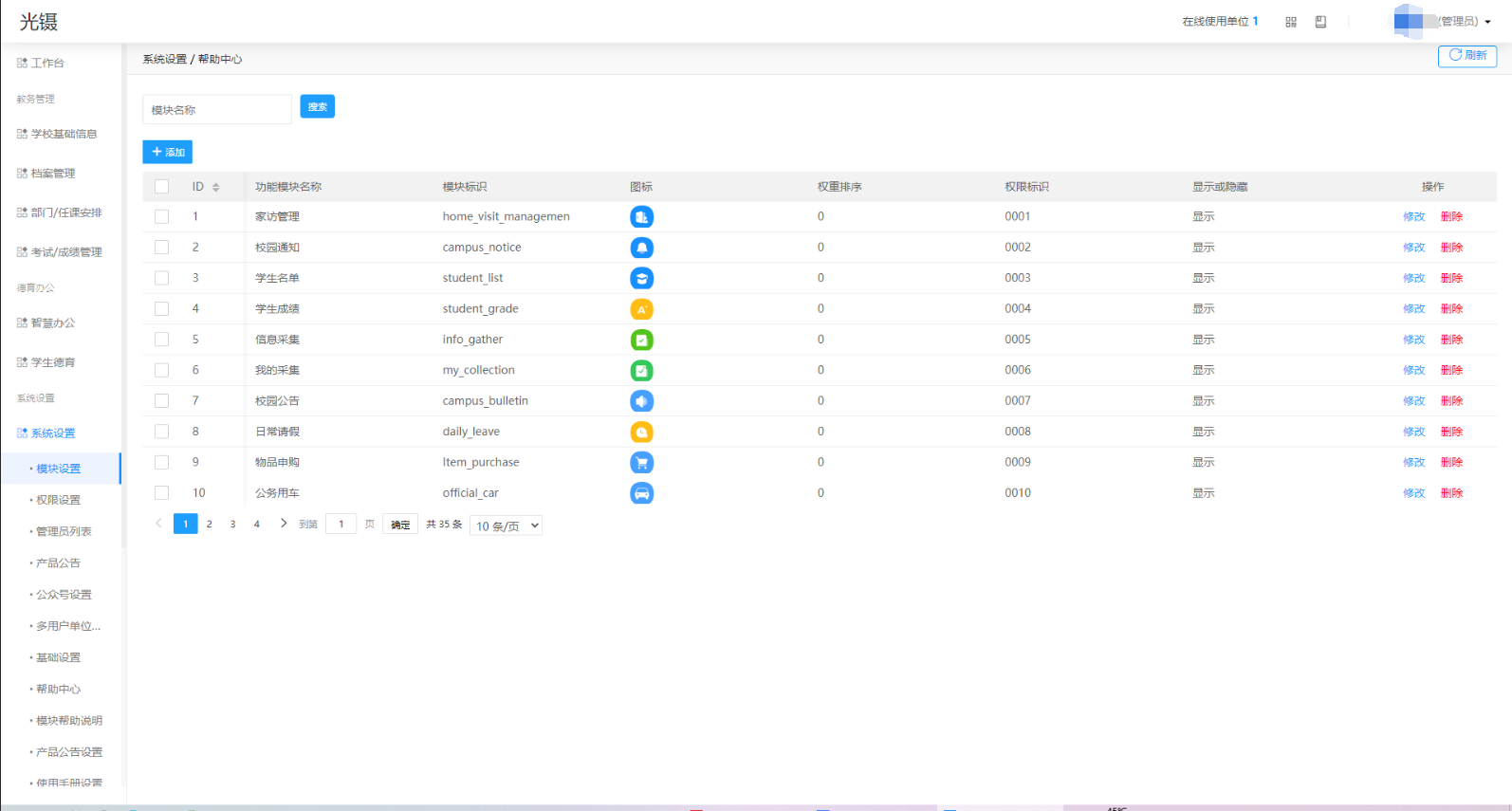Go to next page arrow in pagination
This screenshot has width=1512, height=811.
coord(283,524)
